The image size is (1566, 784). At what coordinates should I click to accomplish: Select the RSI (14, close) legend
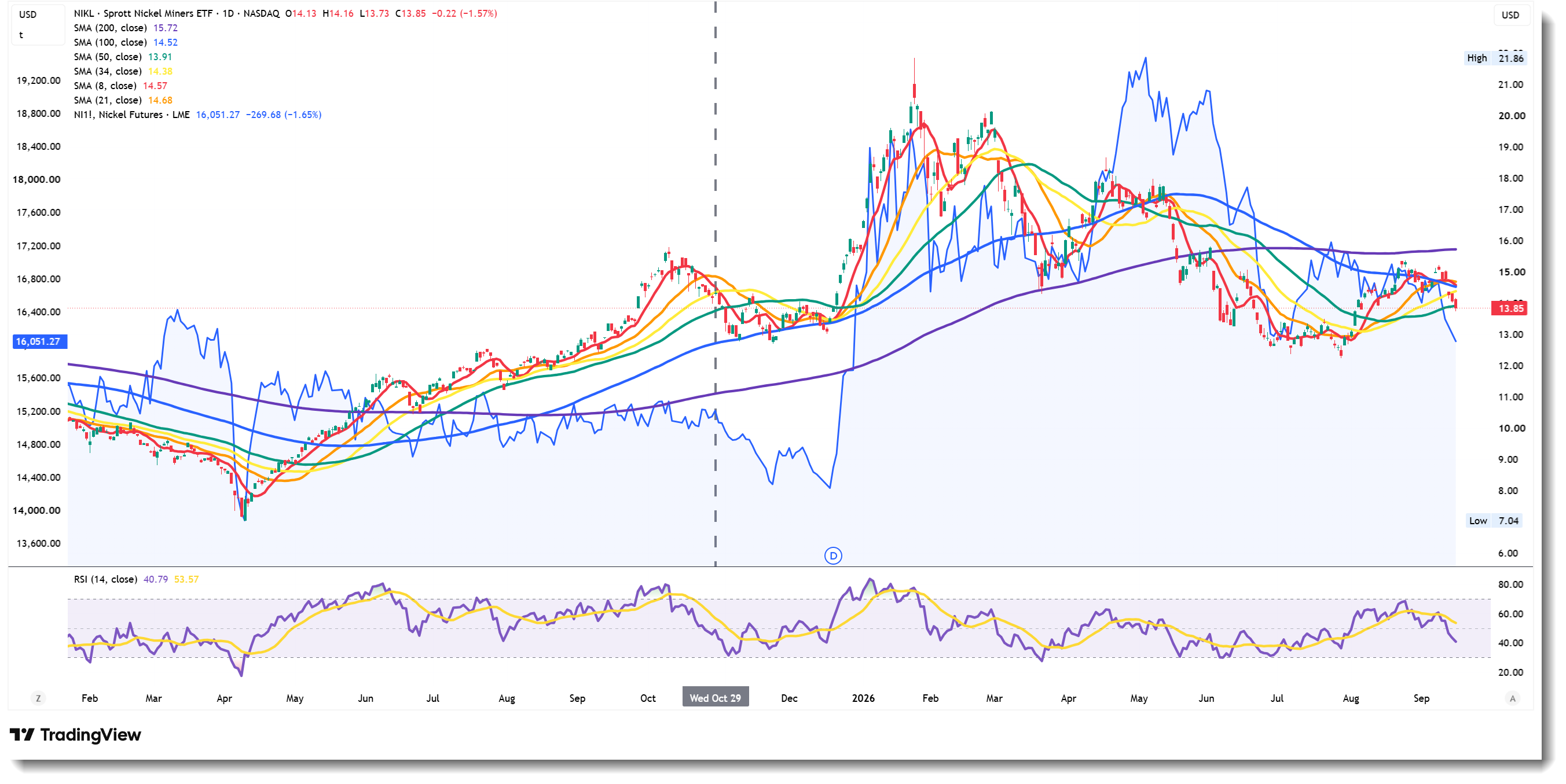105,579
